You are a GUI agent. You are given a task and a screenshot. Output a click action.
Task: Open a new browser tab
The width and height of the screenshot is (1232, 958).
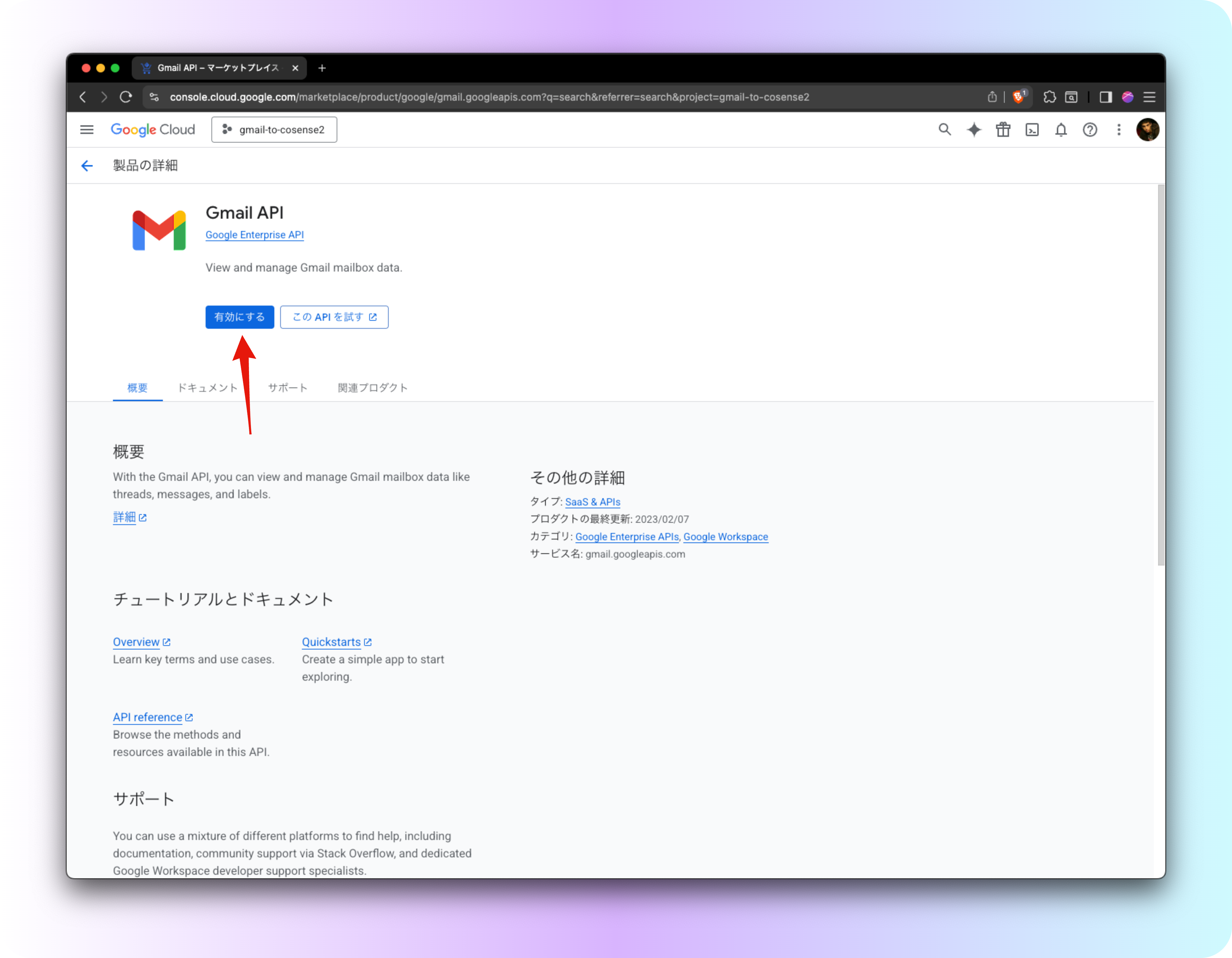click(x=322, y=68)
